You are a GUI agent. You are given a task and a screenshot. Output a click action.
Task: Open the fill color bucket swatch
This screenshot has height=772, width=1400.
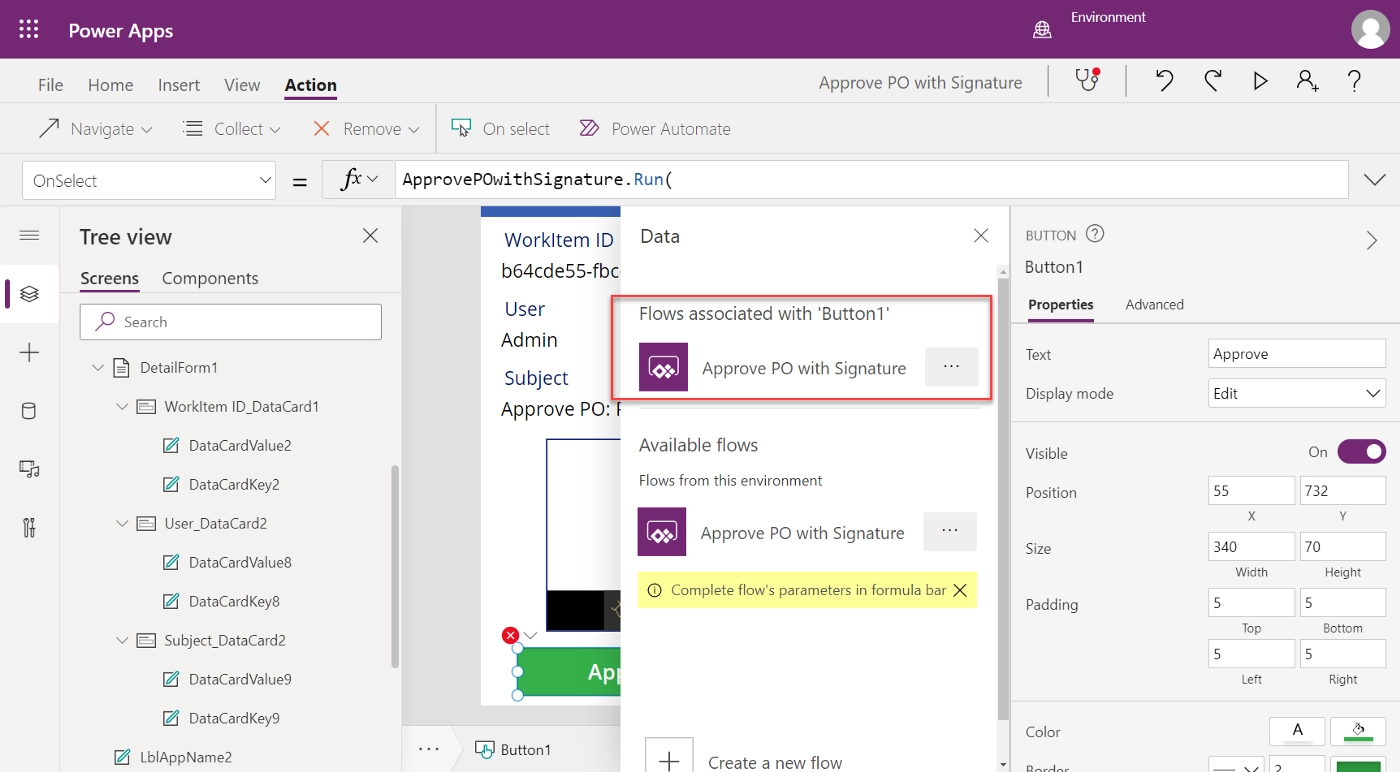click(x=1358, y=731)
